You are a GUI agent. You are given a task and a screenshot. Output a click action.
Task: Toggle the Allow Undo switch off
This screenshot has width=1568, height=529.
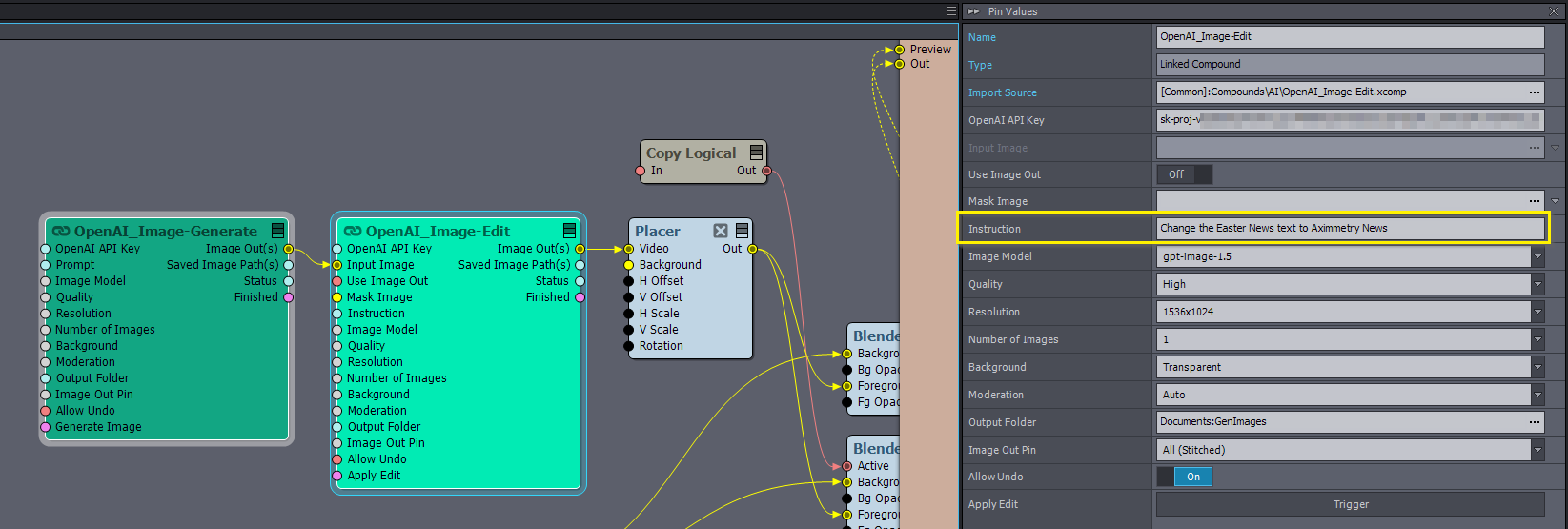point(1184,477)
